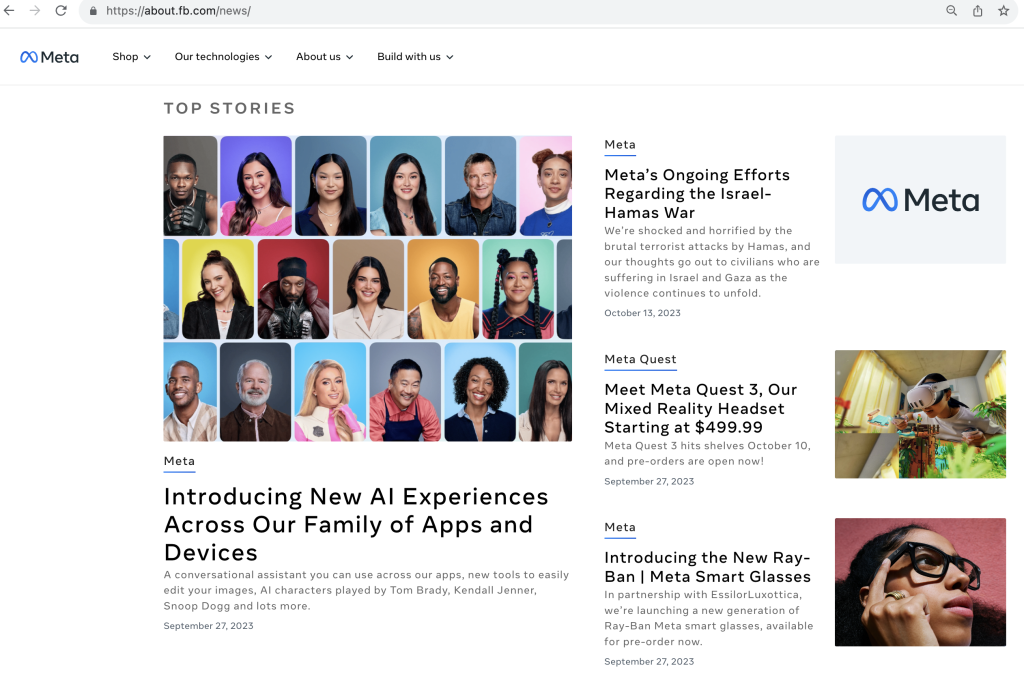Click the padlock site info icon

[x=93, y=11]
